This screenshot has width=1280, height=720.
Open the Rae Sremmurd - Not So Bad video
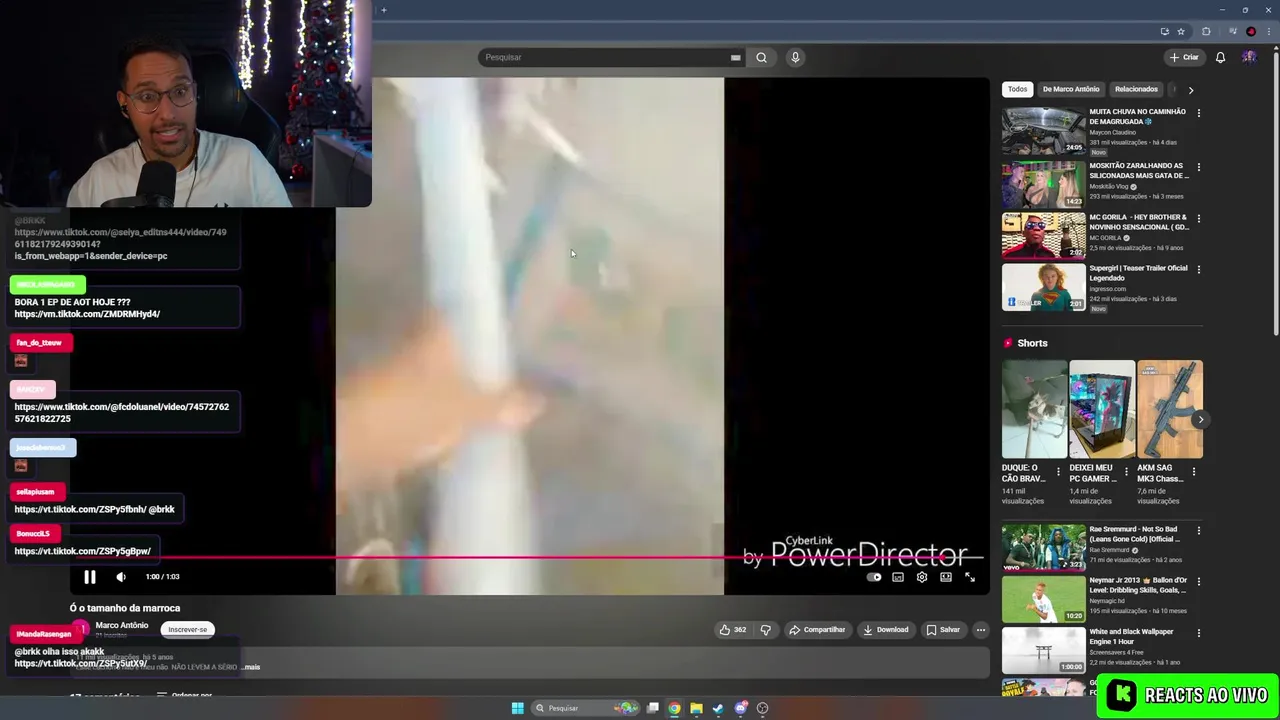tap(1043, 547)
